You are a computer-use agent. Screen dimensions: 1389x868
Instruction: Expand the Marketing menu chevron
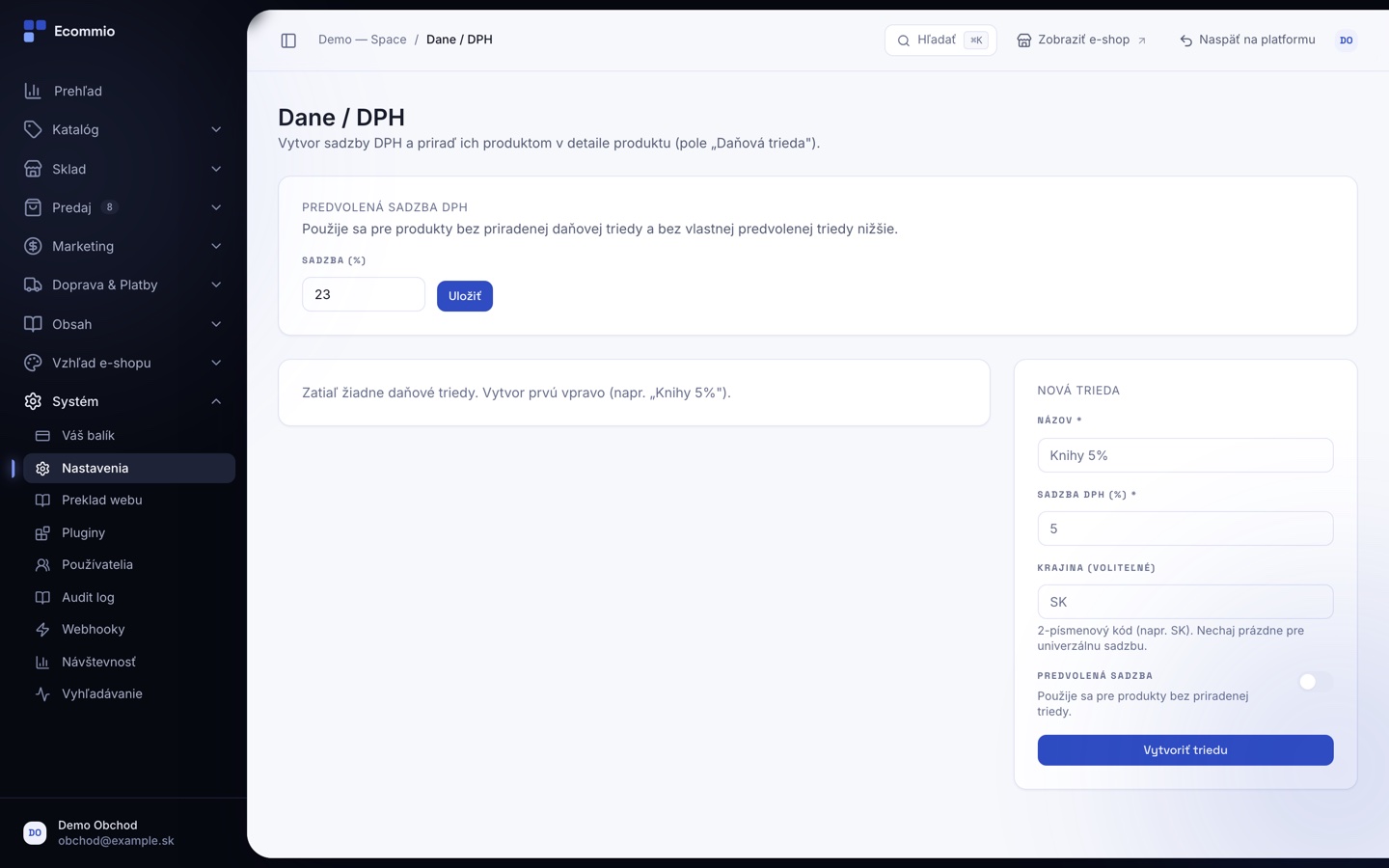pyautogui.click(x=216, y=246)
